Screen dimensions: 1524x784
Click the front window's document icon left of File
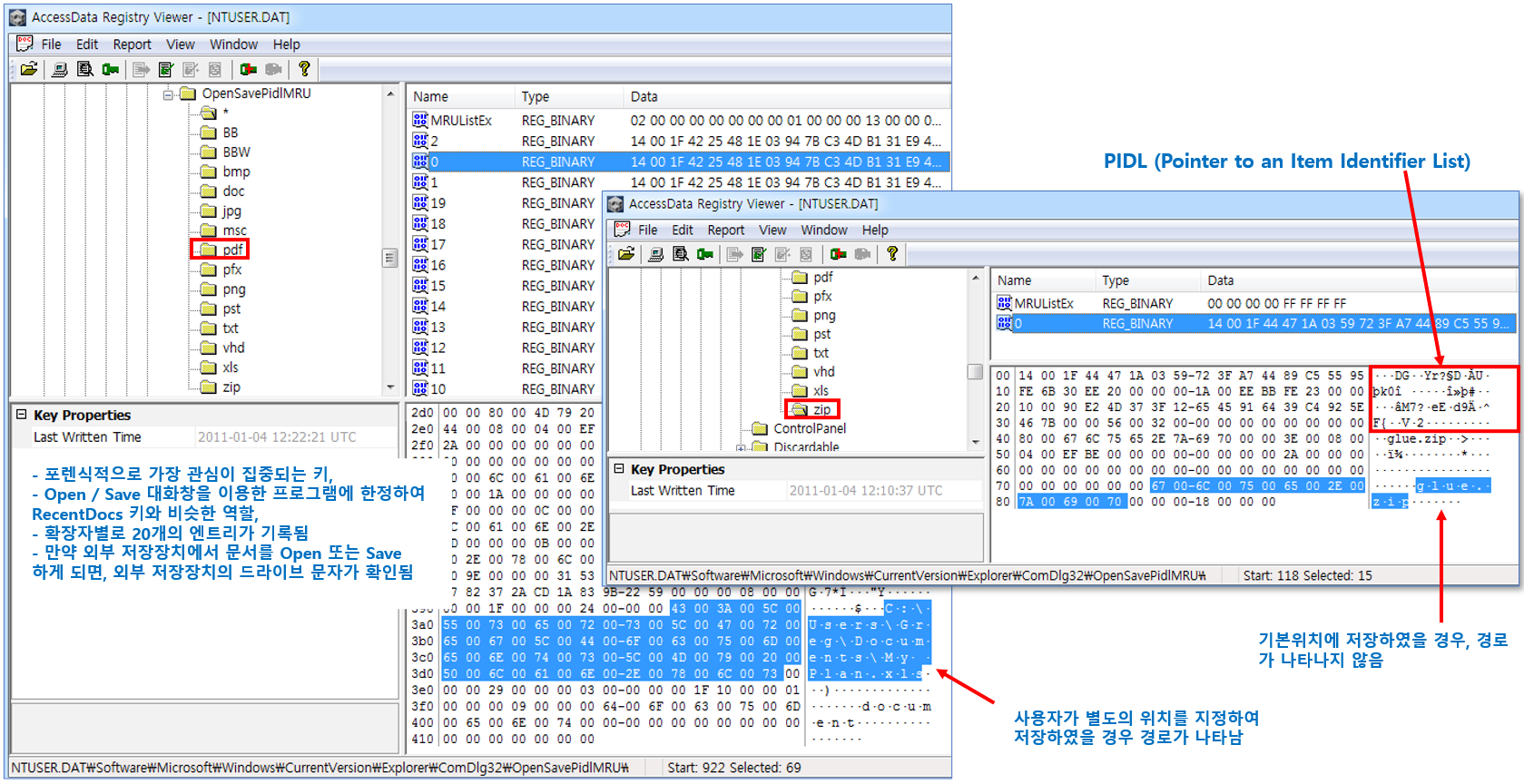[622, 229]
